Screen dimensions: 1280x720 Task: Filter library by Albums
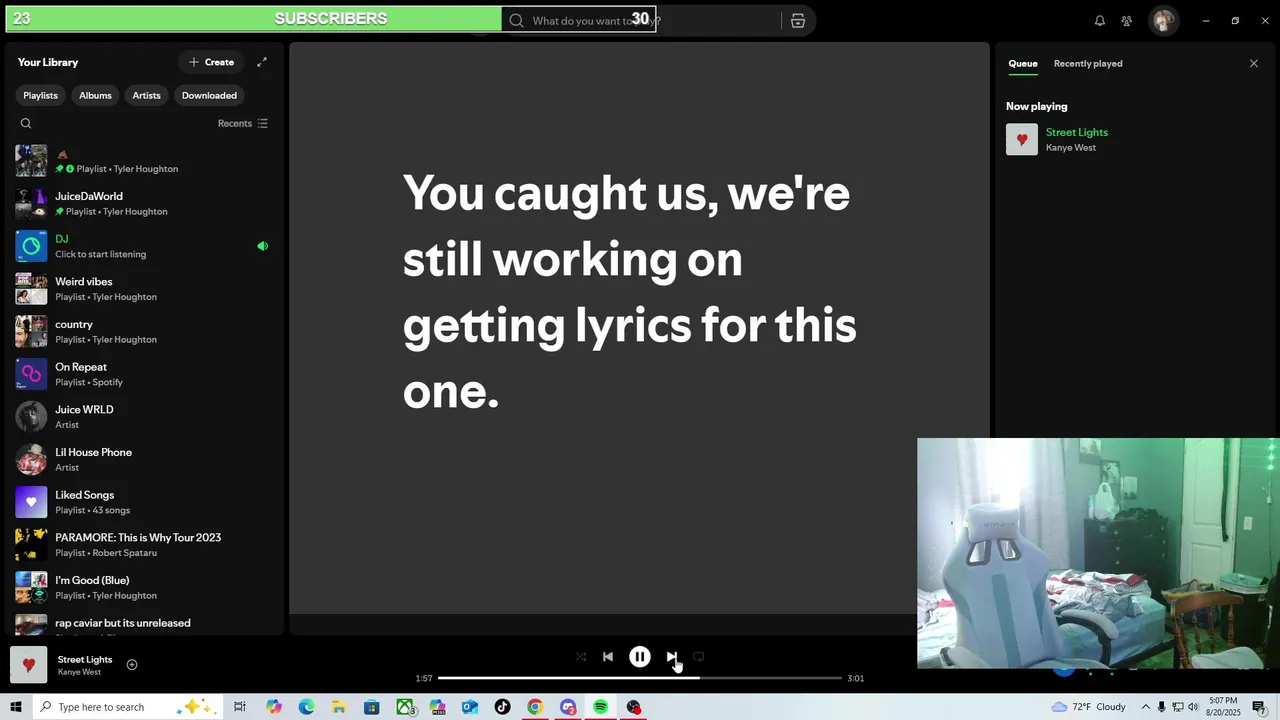(95, 95)
